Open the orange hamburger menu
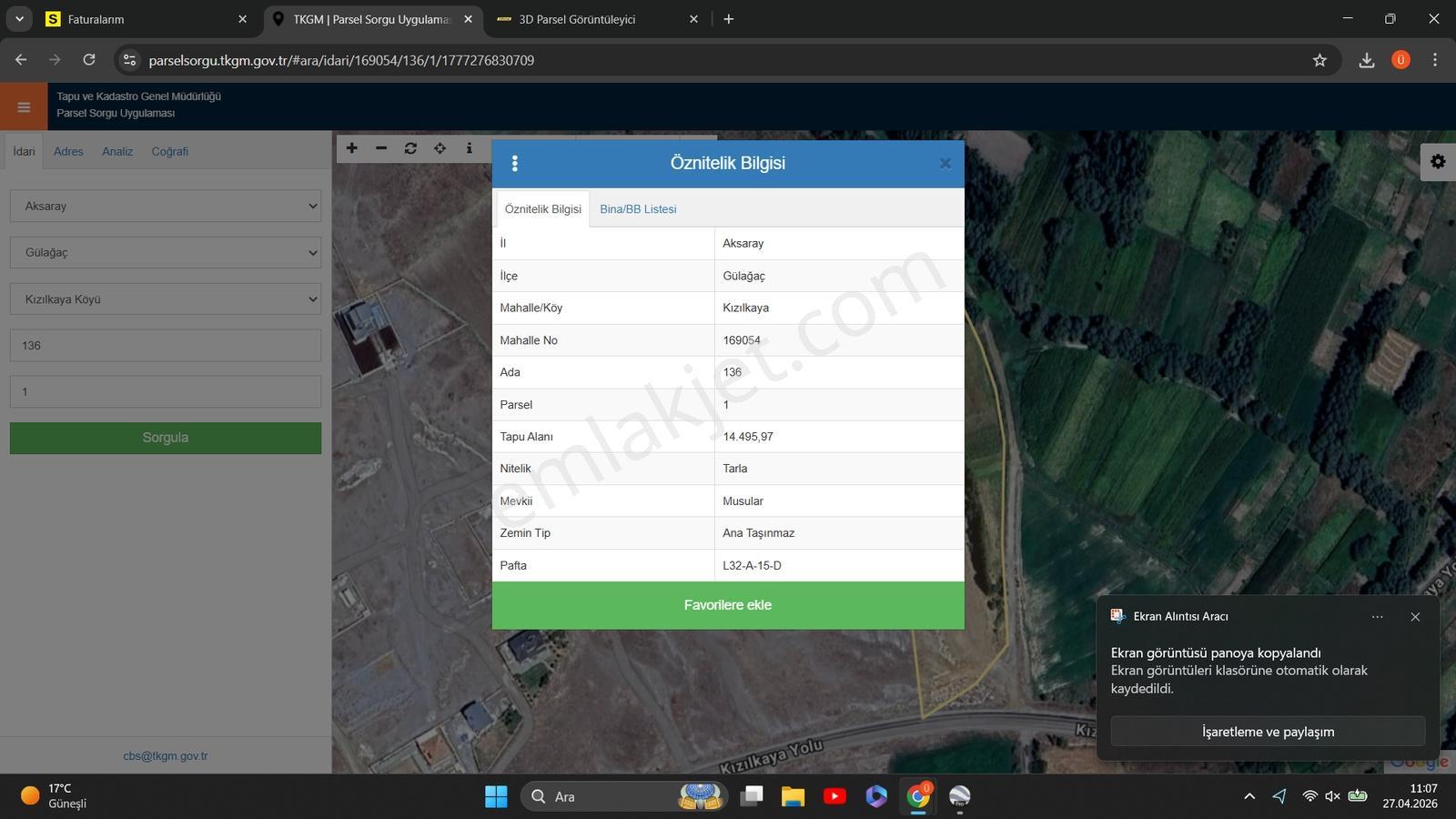 point(24,107)
